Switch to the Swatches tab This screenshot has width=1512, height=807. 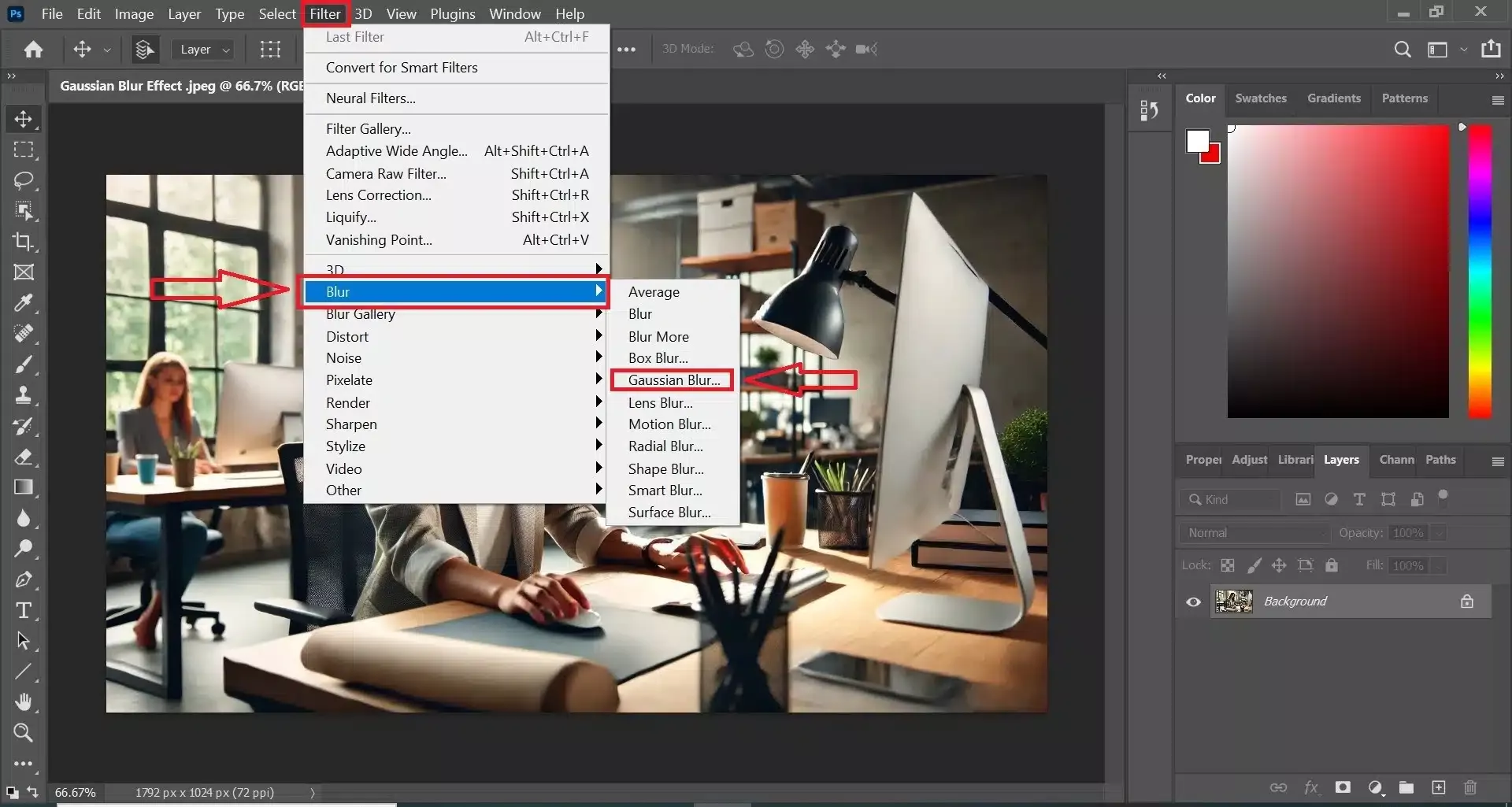(x=1260, y=98)
